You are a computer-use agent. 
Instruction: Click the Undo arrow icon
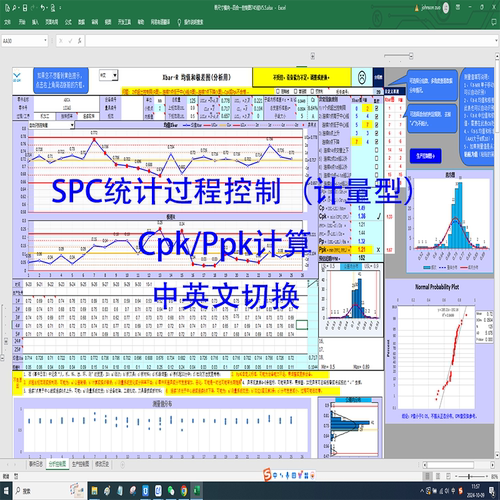pos(43,8)
